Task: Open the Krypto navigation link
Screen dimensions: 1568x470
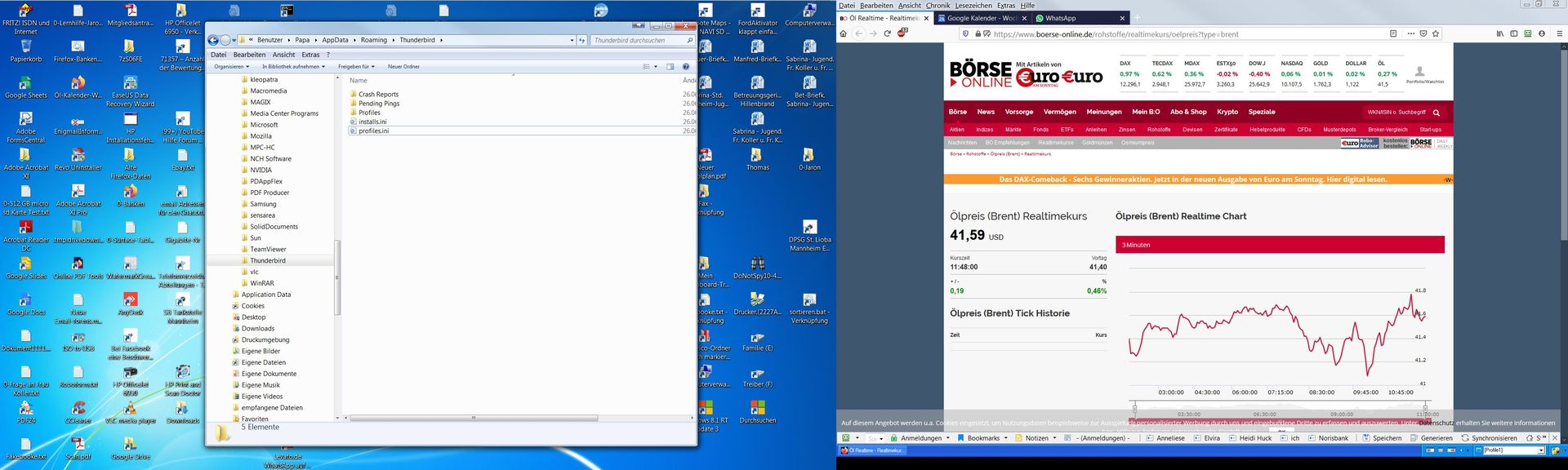Action: point(1227,112)
